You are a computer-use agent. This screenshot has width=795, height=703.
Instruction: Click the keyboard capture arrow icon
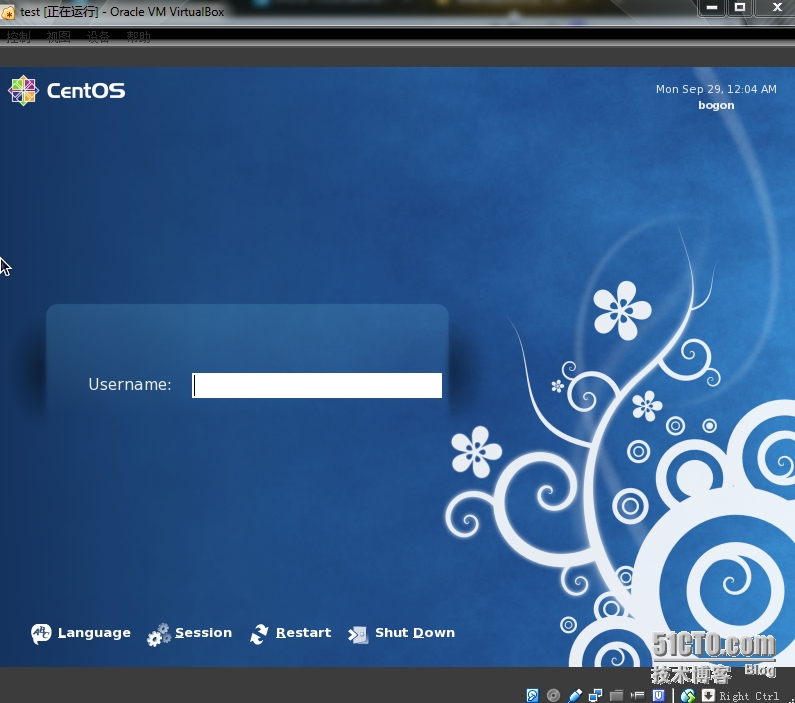pyautogui.click(x=708, y=695)
